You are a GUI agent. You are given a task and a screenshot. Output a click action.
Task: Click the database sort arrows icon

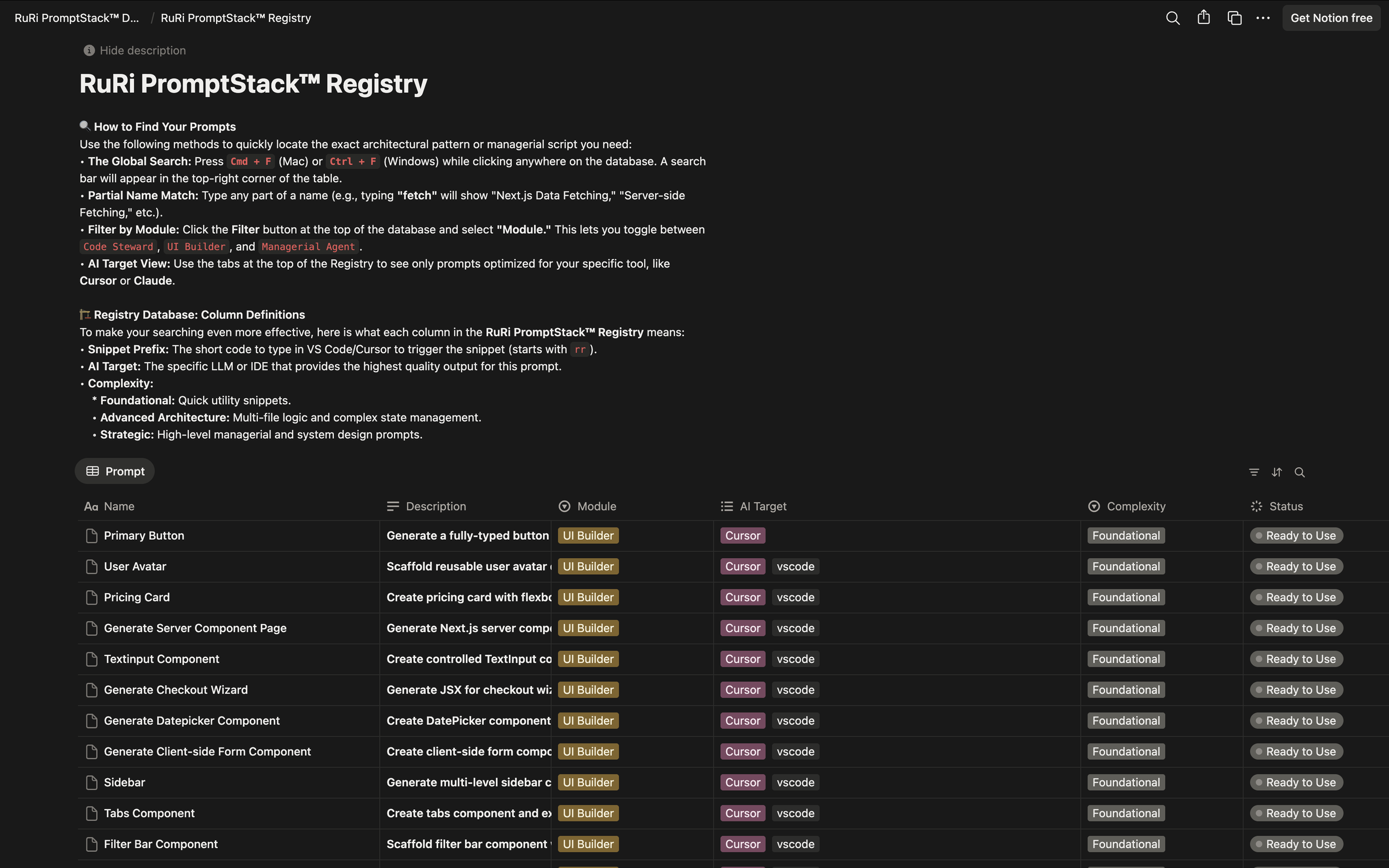(x=1276, y=472)
